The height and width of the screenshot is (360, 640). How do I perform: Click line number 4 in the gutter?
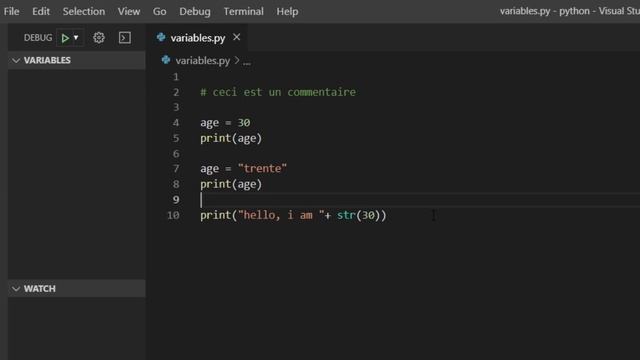coord(176,123)
